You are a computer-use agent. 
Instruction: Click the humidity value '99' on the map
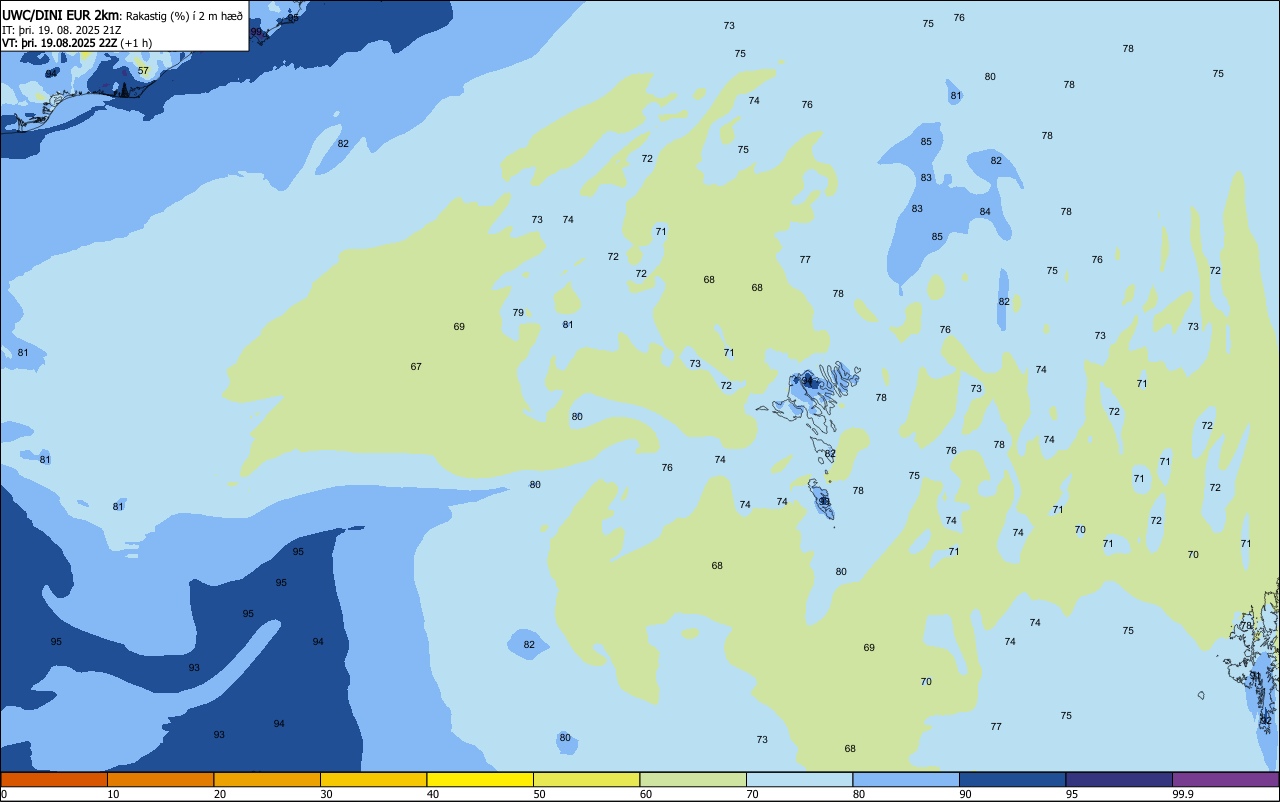click(x=256, y=32)
